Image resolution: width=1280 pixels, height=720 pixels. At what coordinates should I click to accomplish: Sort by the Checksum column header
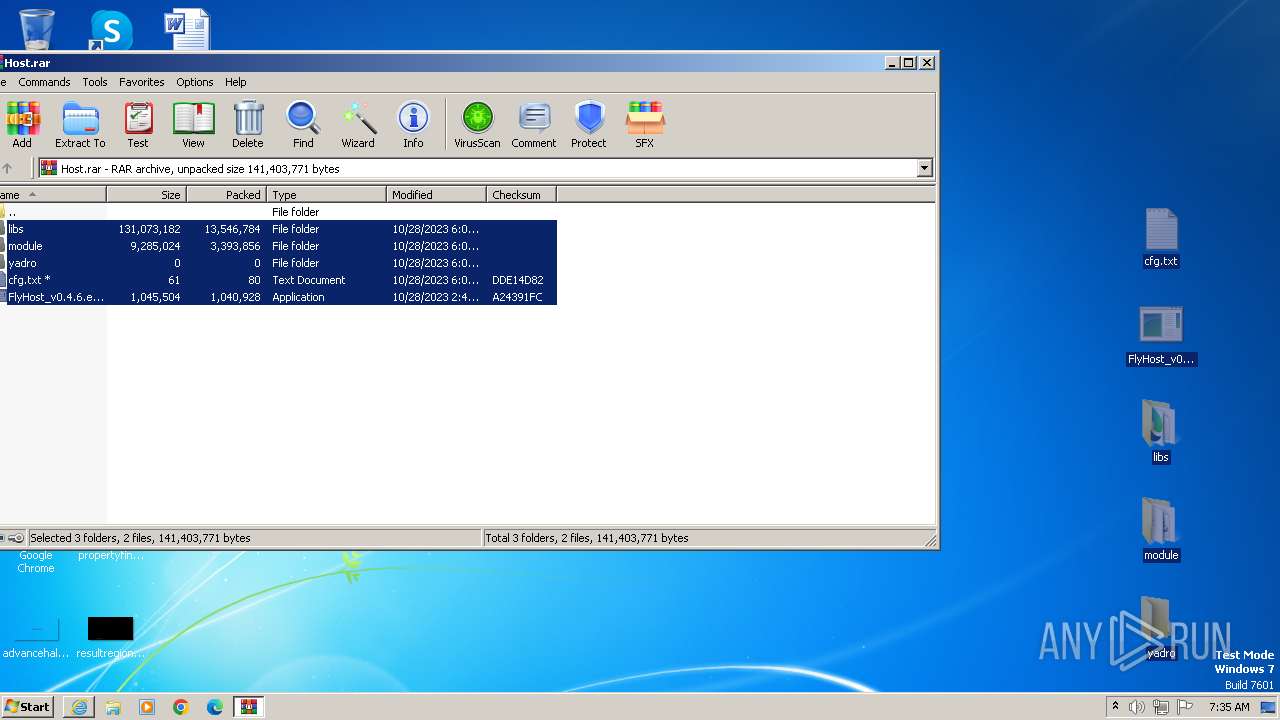point(522,195)
